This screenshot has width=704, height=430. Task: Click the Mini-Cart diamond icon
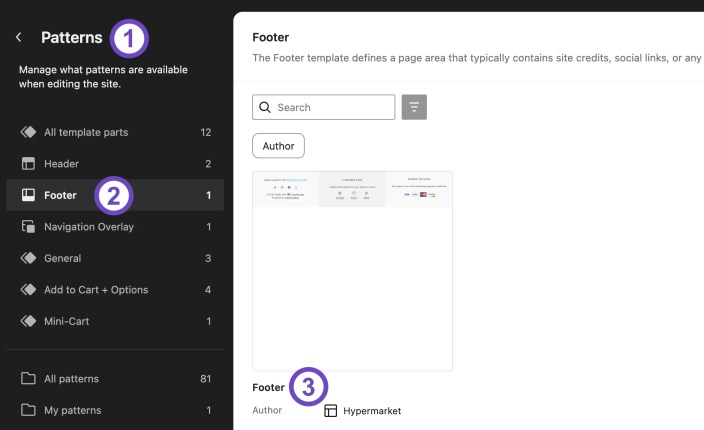(x=28, y=321)
